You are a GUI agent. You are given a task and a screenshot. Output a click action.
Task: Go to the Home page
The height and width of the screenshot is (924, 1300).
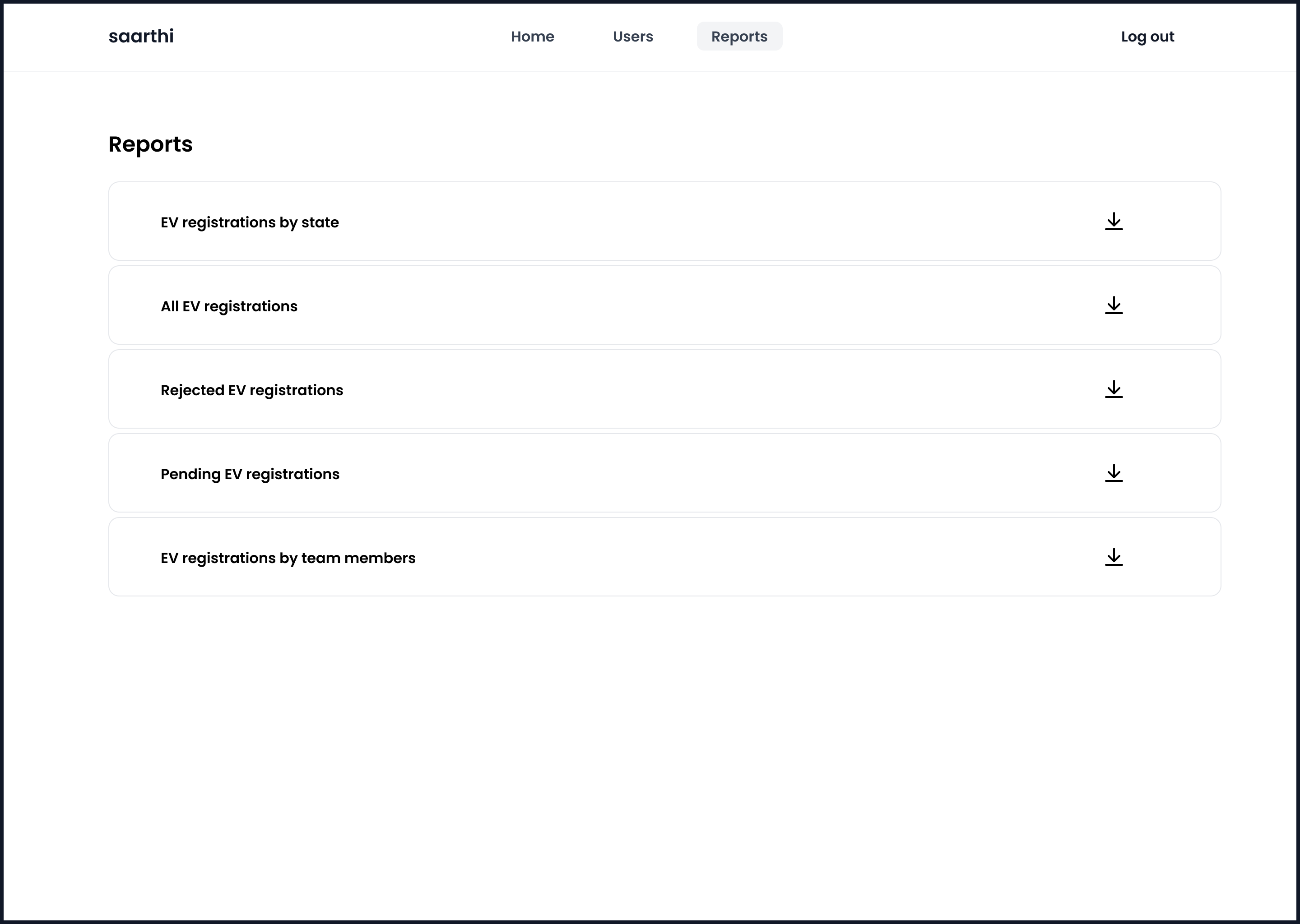click(532, 37)
